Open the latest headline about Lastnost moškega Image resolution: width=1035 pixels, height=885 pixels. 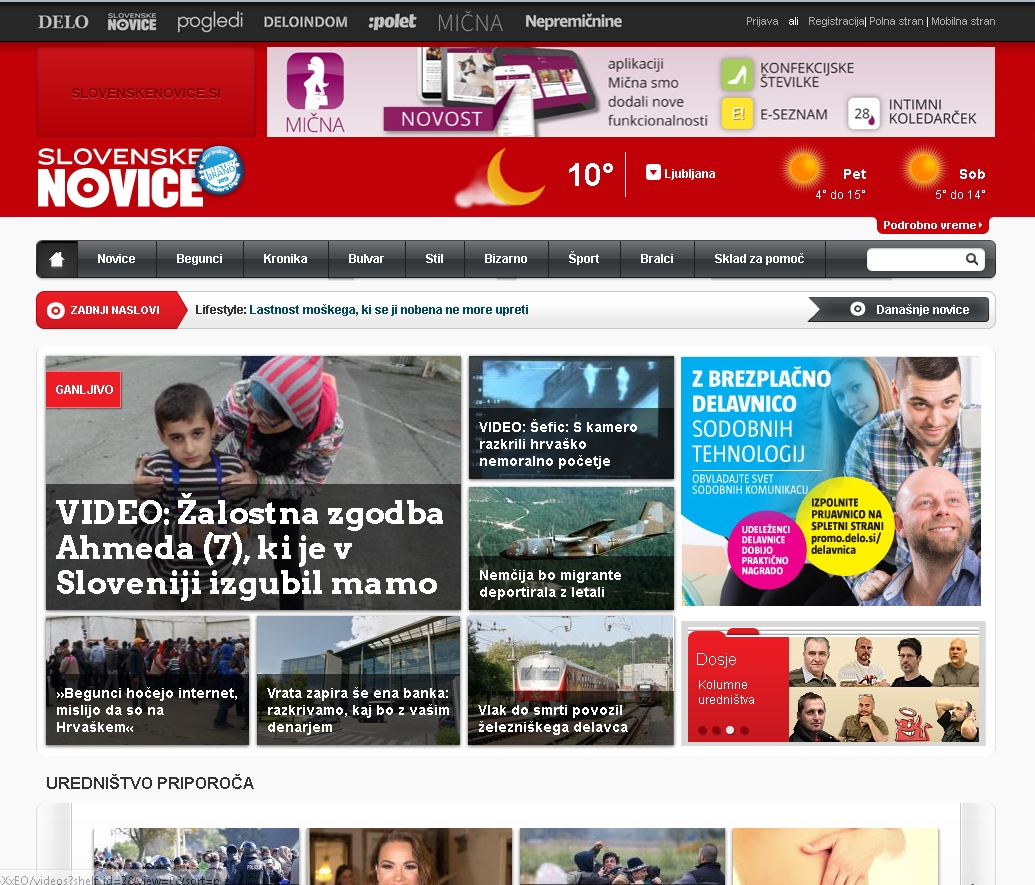point(388,310)
